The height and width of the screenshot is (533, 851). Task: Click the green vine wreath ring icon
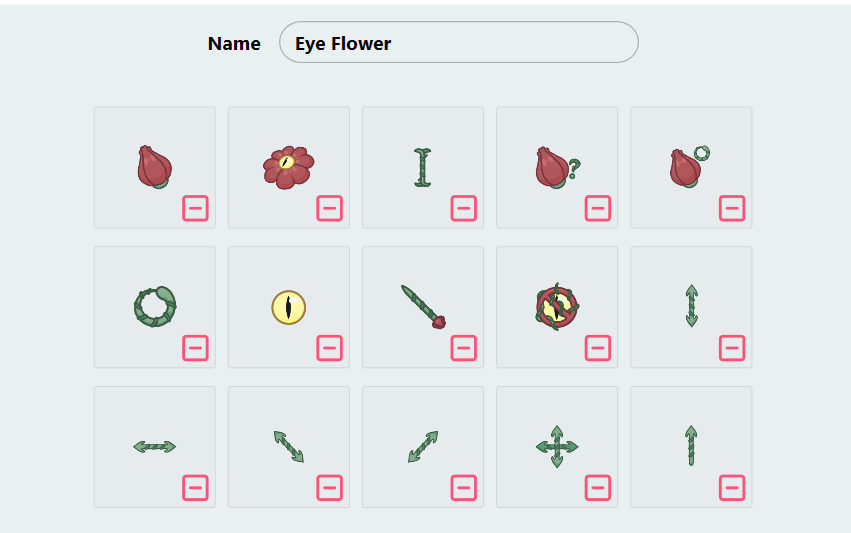point(154,306)
